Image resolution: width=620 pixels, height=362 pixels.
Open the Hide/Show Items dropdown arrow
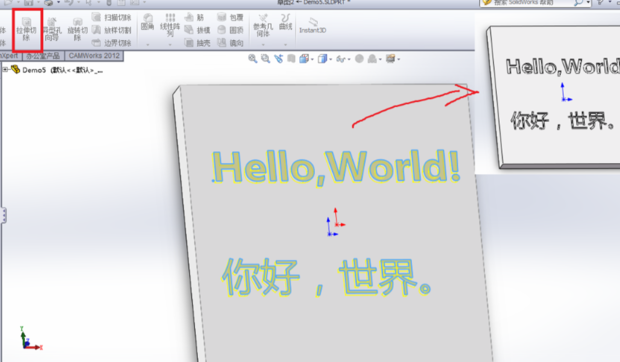click(349, 59)
